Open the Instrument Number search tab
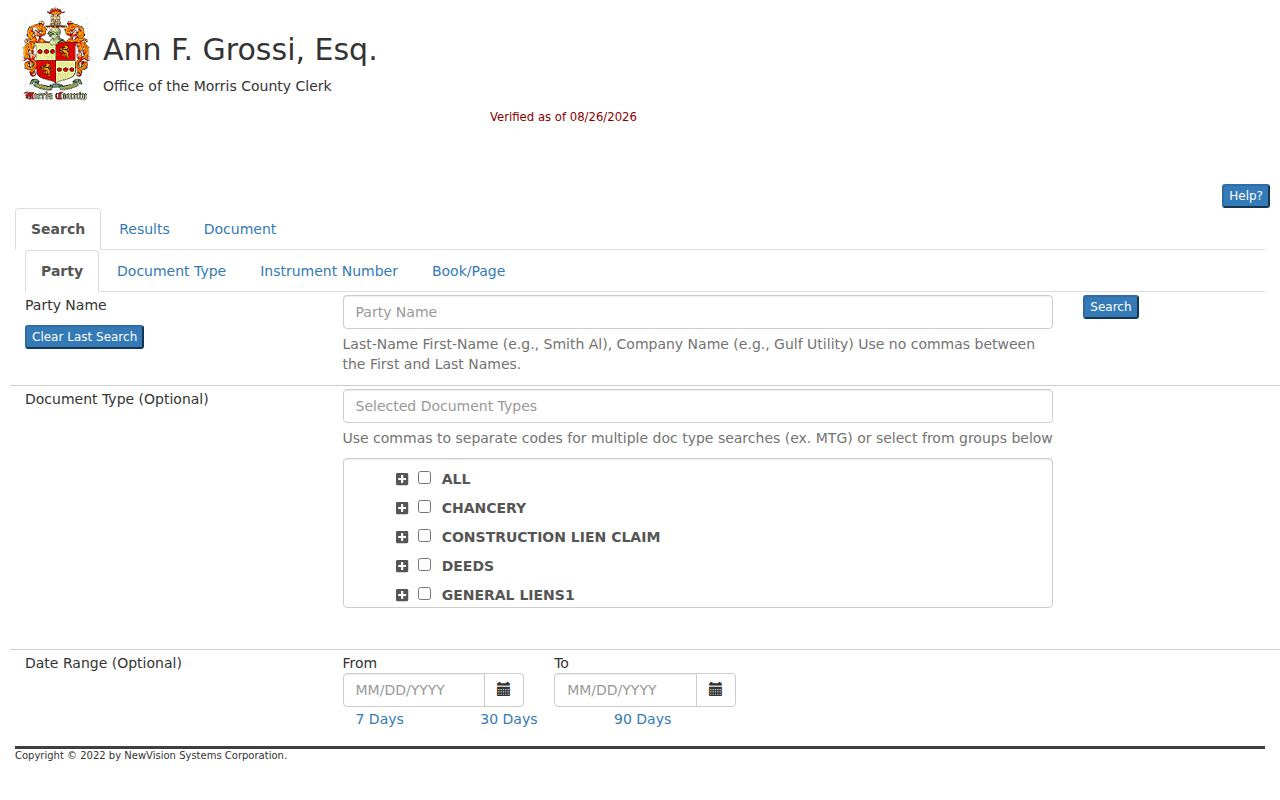This screenshot has height=800, width=1280. point(329,271)
